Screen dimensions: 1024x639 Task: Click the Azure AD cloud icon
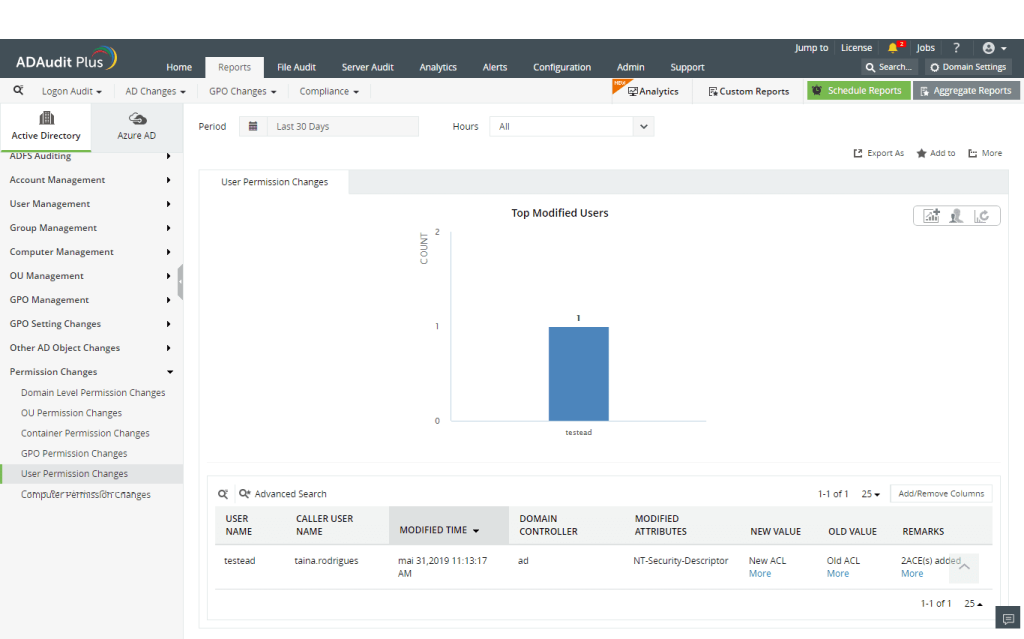point(137,119)
